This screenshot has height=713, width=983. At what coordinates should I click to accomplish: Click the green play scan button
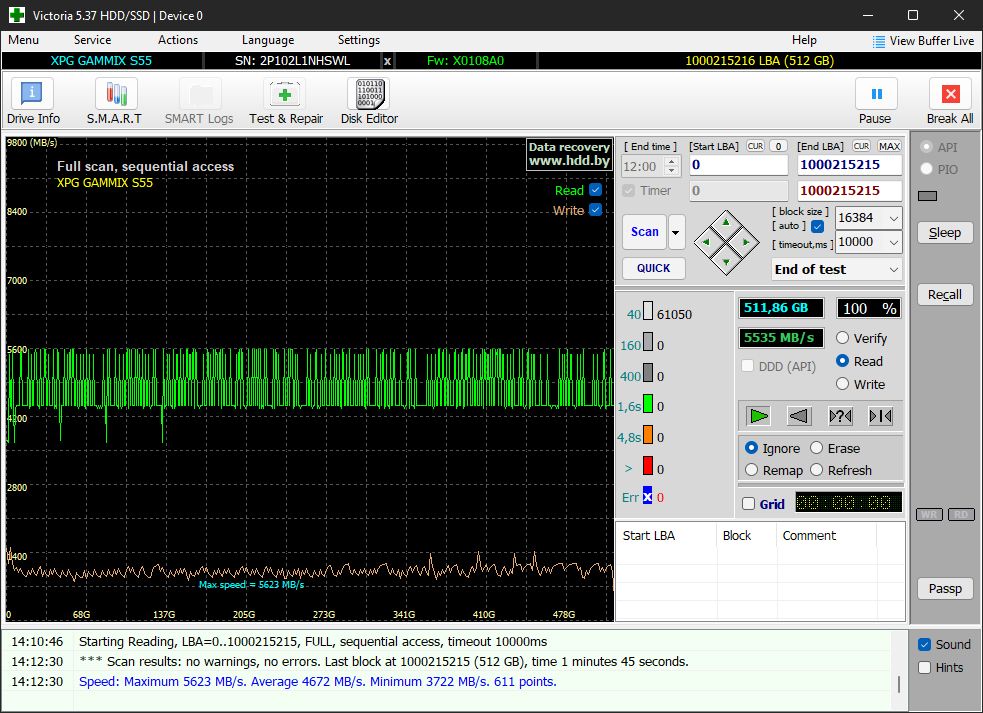pos(759,416)
